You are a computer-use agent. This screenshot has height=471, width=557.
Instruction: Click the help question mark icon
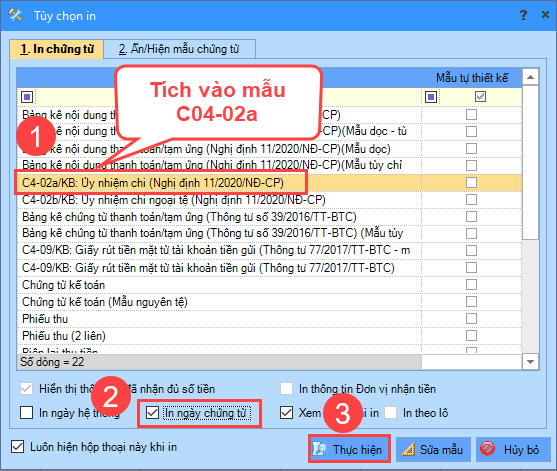523,15
